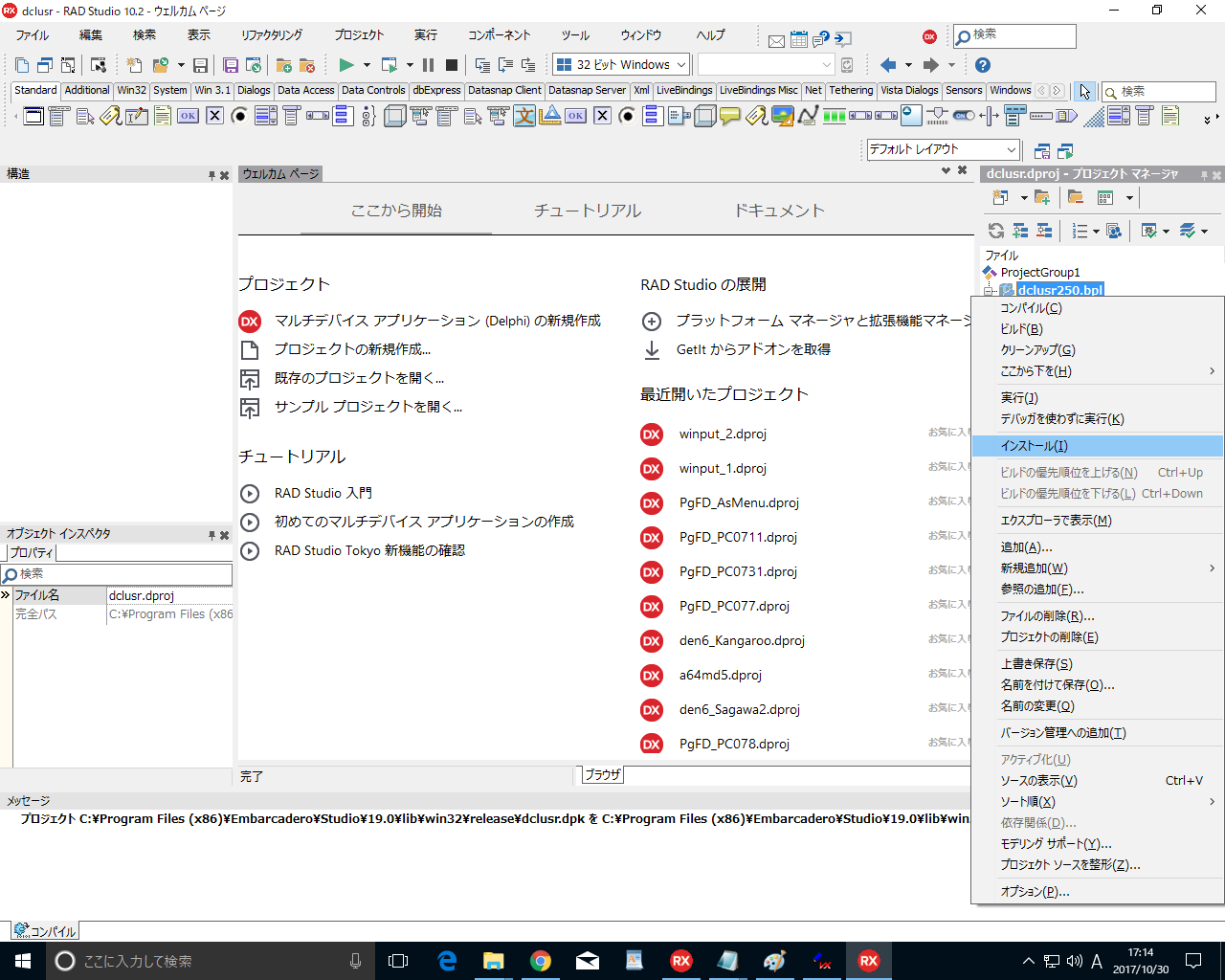The height and width of the screenshot is (980, 1225).
Task: Choose 'ビルド(B)' from the context menu
Action: (1098, 329)
